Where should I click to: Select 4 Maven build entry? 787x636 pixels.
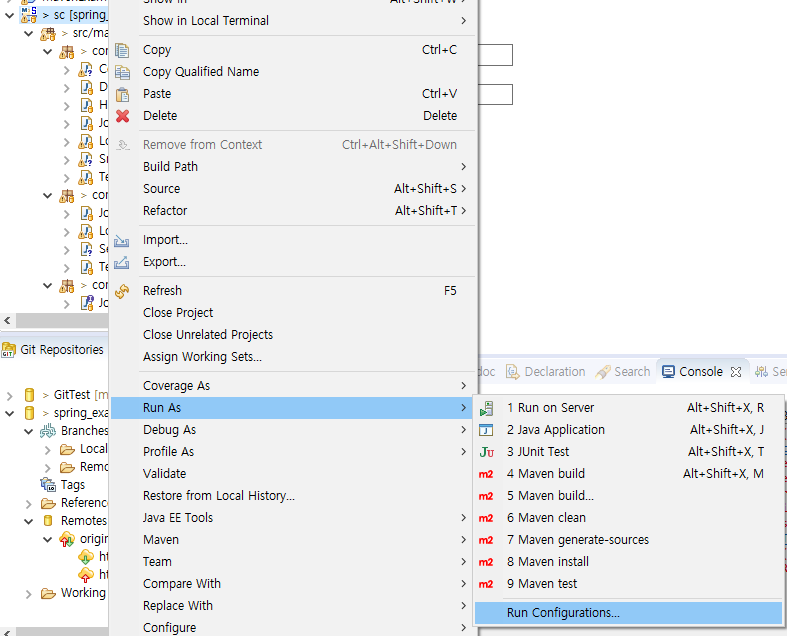[628, 474]
